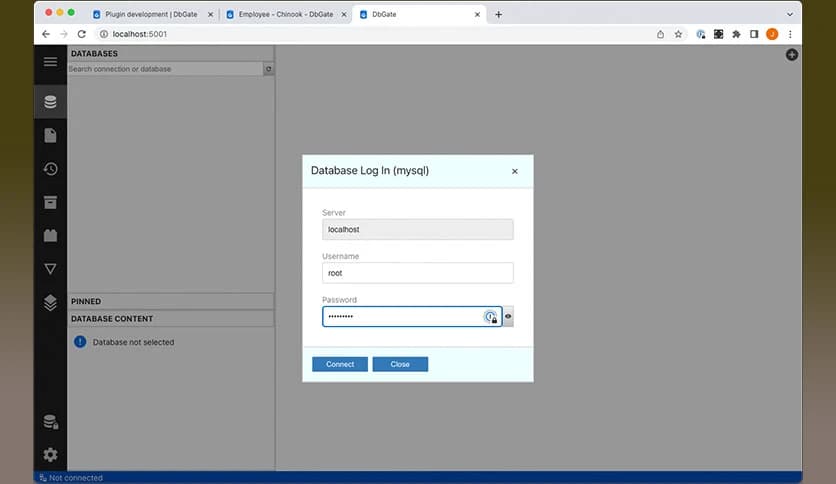Switch to Employee - Chinook browser tab

coord(284,15)
